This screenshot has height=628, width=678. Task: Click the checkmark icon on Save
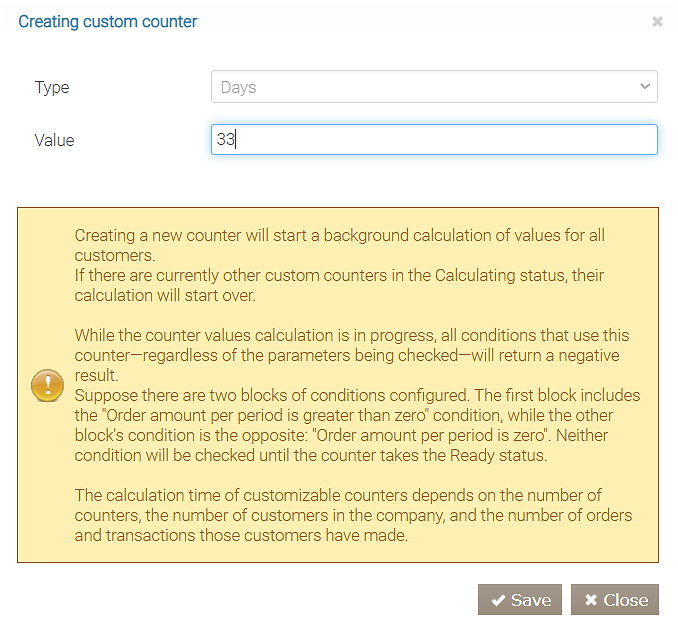click(x=497, y=600)
